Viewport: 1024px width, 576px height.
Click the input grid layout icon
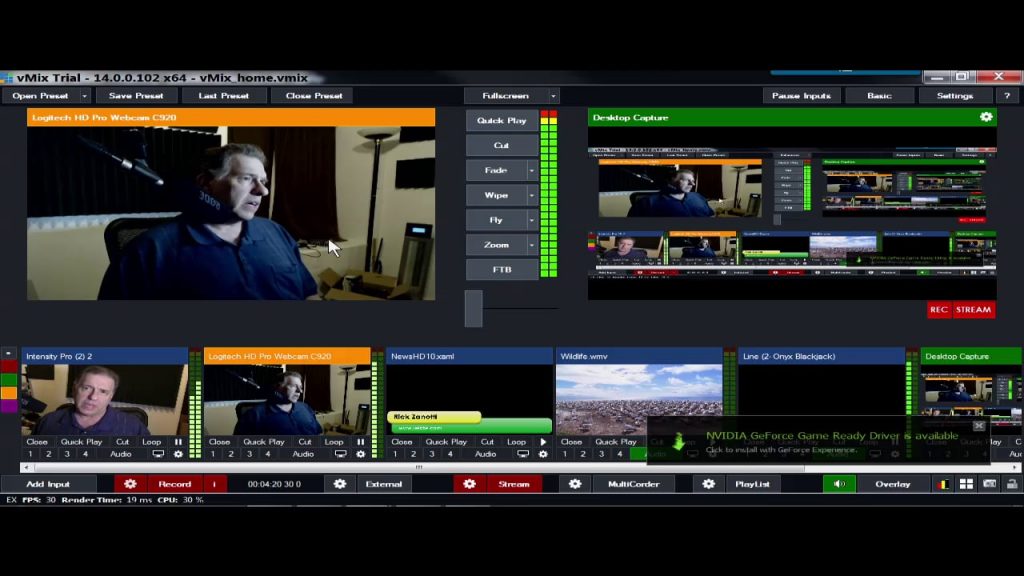coord(966,484)
